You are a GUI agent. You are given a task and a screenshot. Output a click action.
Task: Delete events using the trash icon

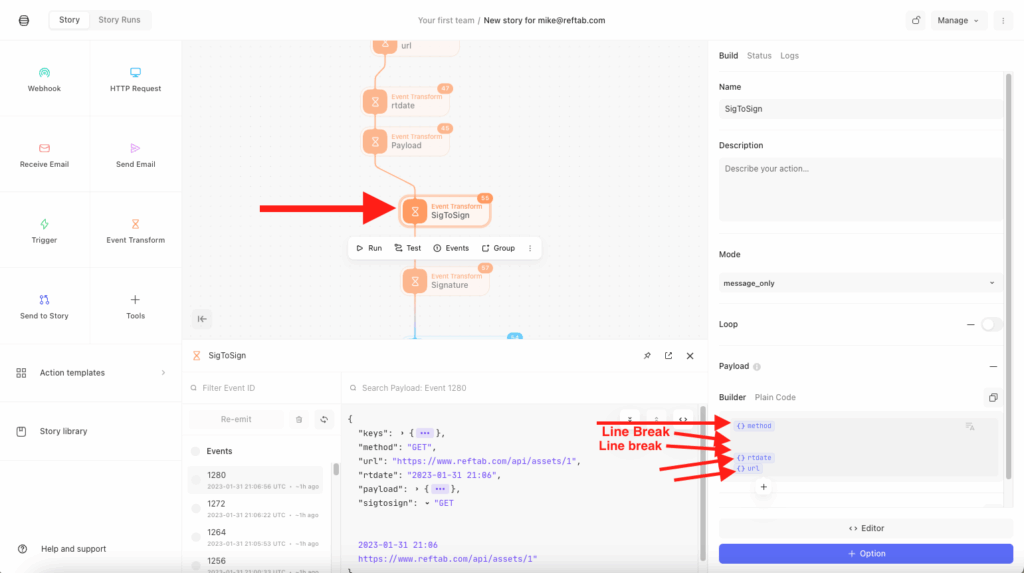pyautogui.click(x=298, y=420)
